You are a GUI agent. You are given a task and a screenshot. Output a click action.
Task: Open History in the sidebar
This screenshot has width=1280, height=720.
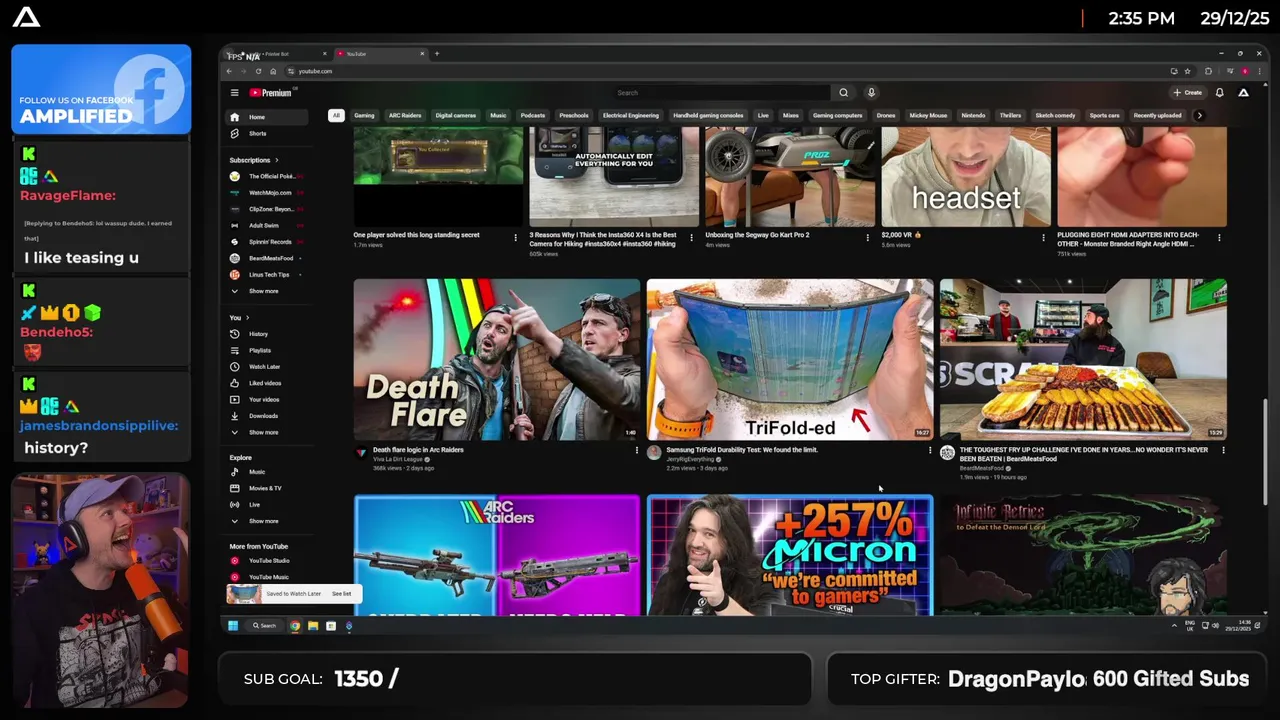(267, 334)
